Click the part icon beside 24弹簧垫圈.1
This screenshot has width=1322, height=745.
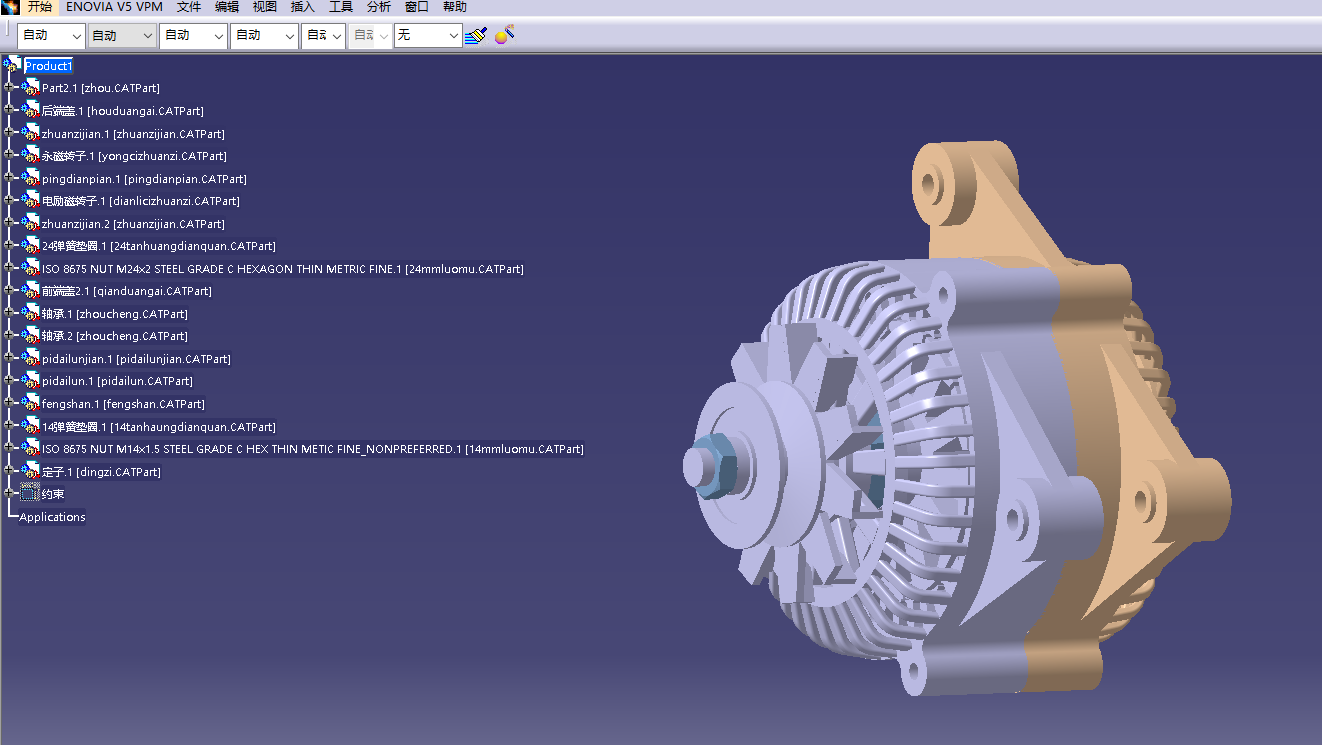pos(31,245)
